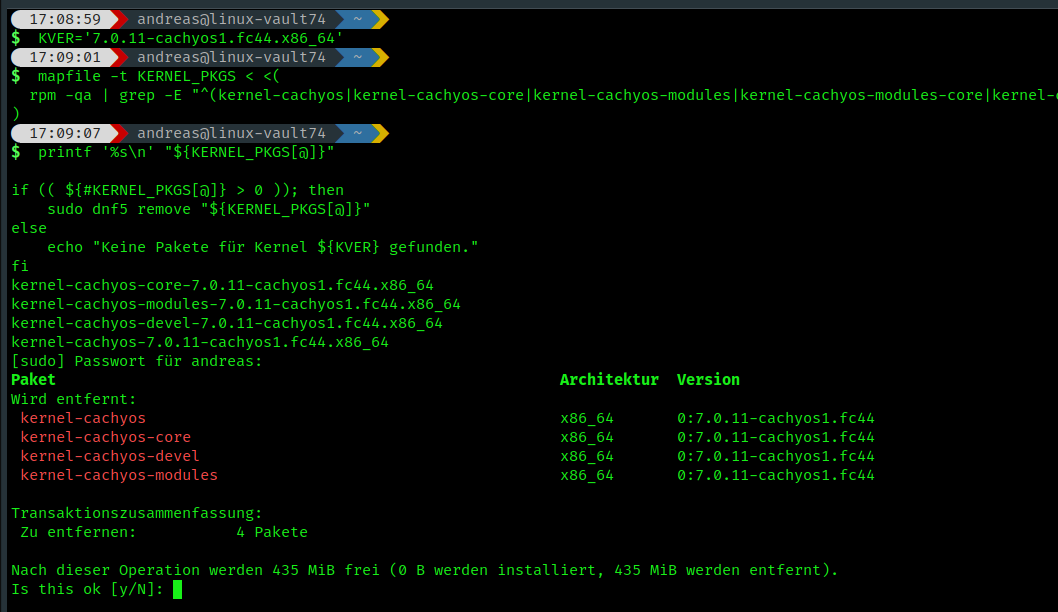
Task: Click the 'Wird entfernt:' line
Action: point(74,399)
